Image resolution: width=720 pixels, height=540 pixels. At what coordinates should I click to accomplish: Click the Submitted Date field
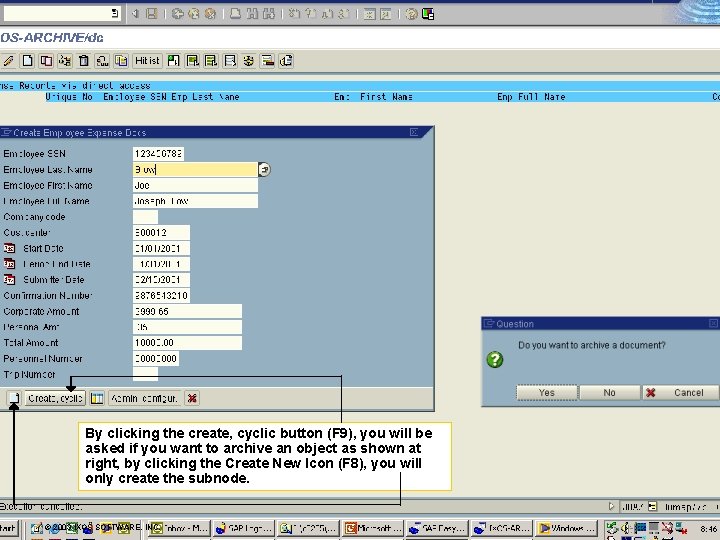161,280
